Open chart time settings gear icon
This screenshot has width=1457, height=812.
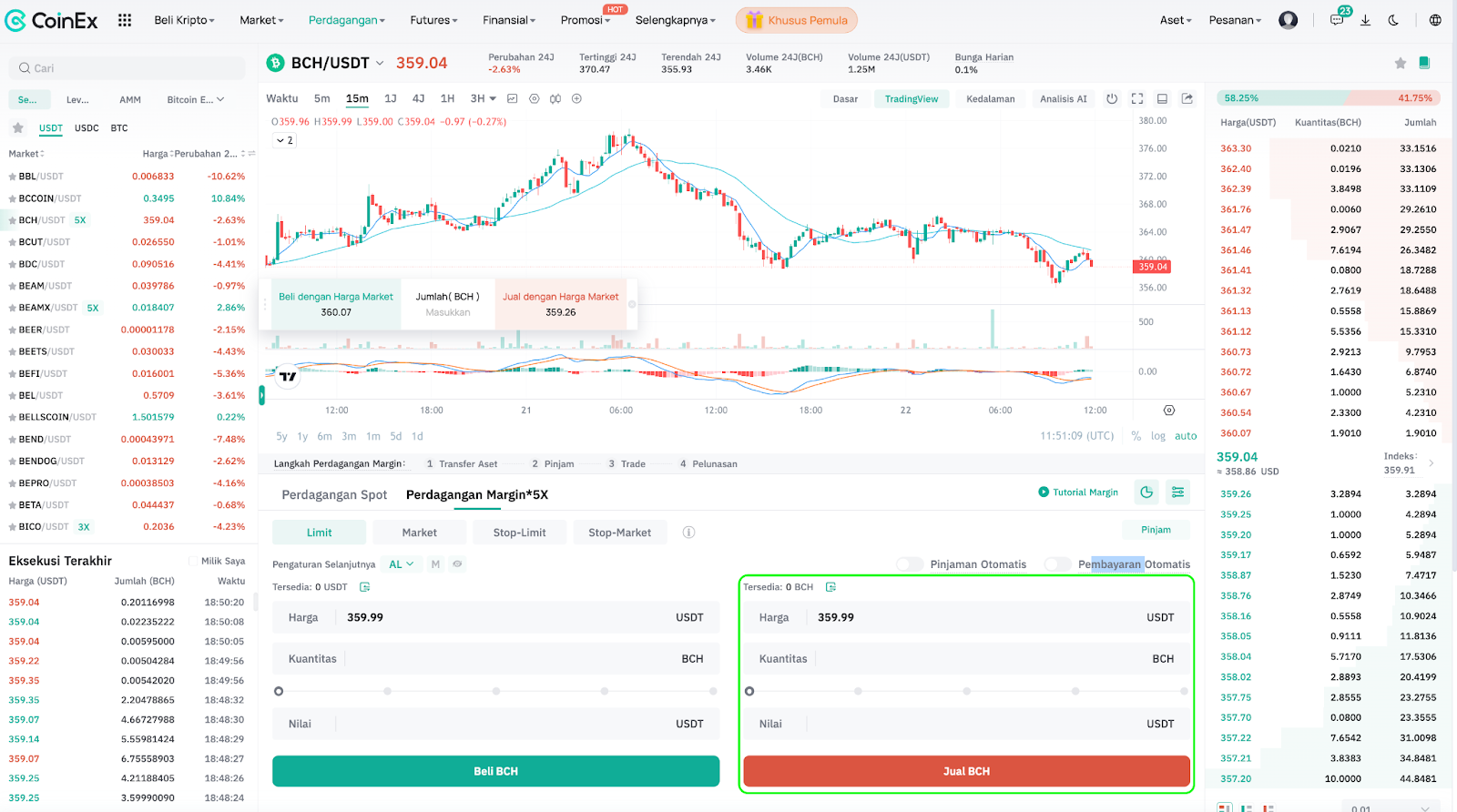pos(1169,411)
